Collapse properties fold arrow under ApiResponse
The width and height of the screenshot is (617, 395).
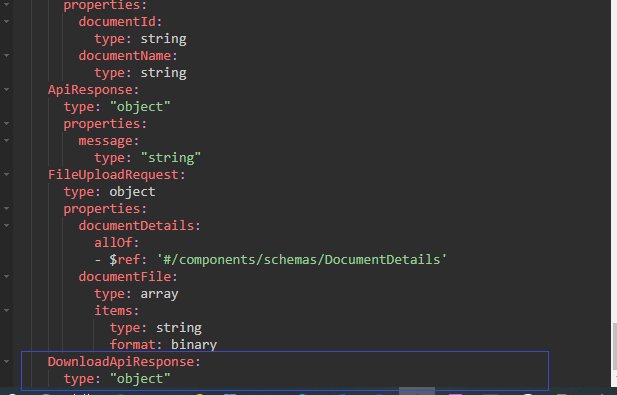pyautogui.click(x=7, y=124)
